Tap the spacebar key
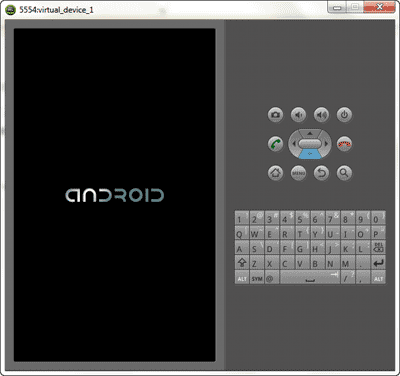The height and width of the screenshot is (376, 400). pos(310,278)
